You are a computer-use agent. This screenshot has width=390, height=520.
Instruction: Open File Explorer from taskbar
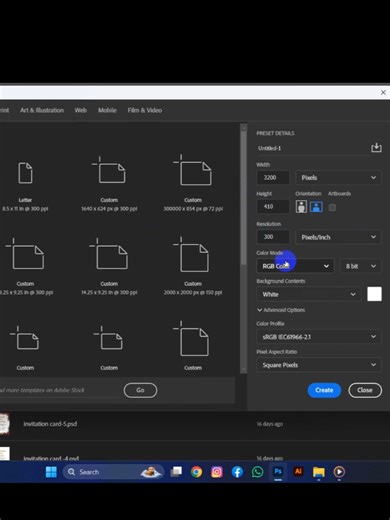tap(319, 472)
